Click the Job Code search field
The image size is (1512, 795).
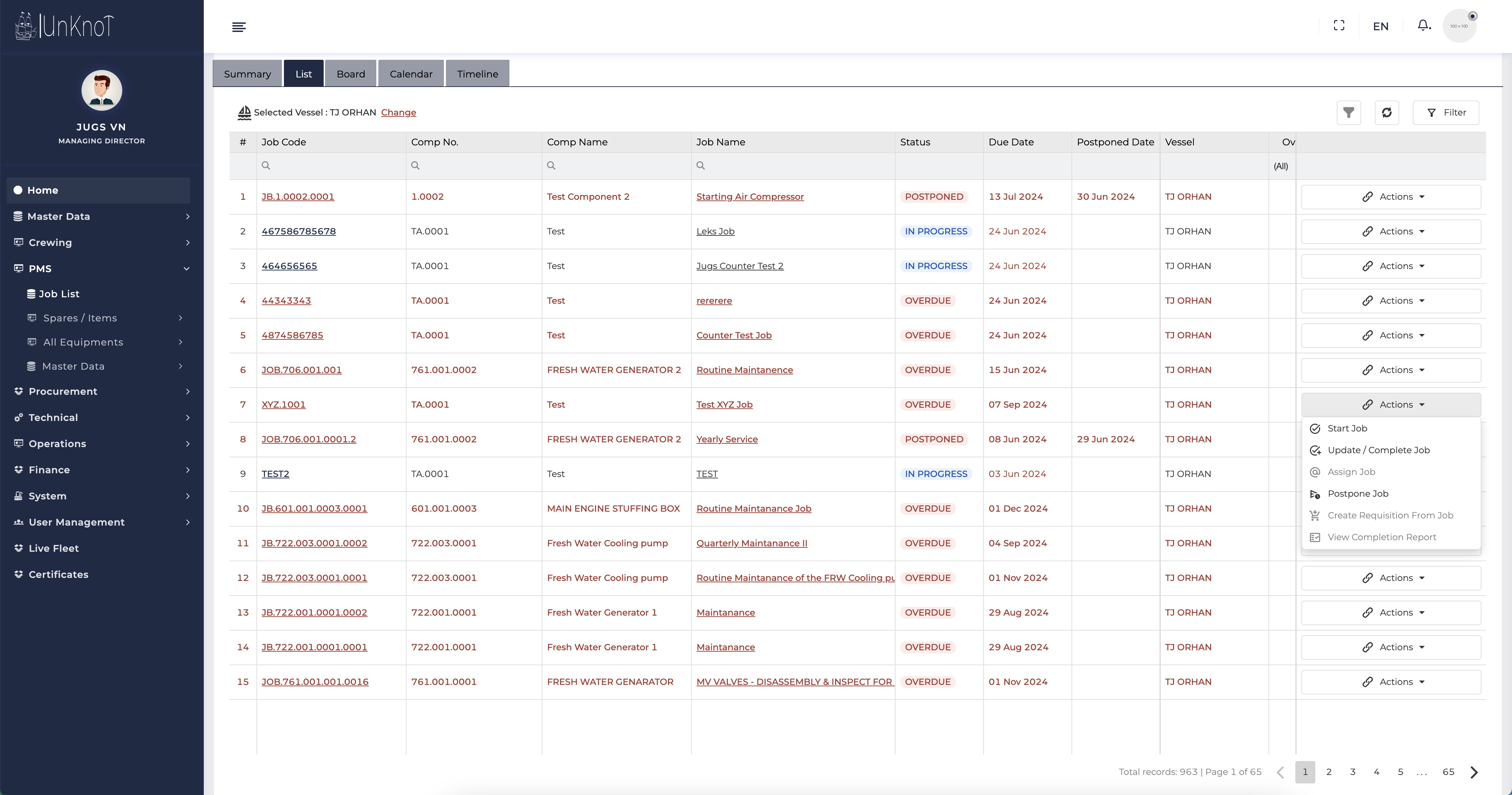(x=331, y=165)
